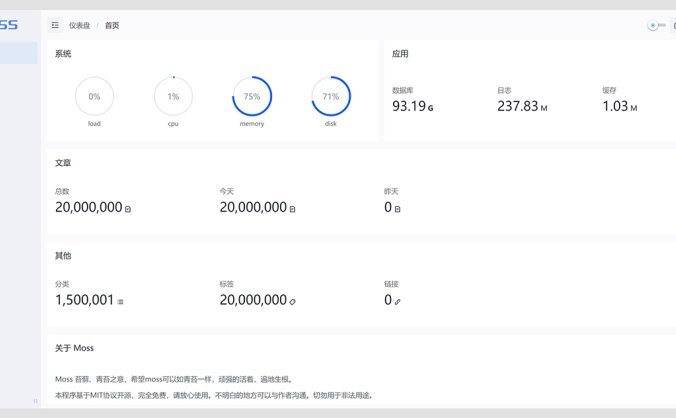Screen dimensions: 676x418
Task: Click the 关于 Moss heading
Action: pos(74,348)
